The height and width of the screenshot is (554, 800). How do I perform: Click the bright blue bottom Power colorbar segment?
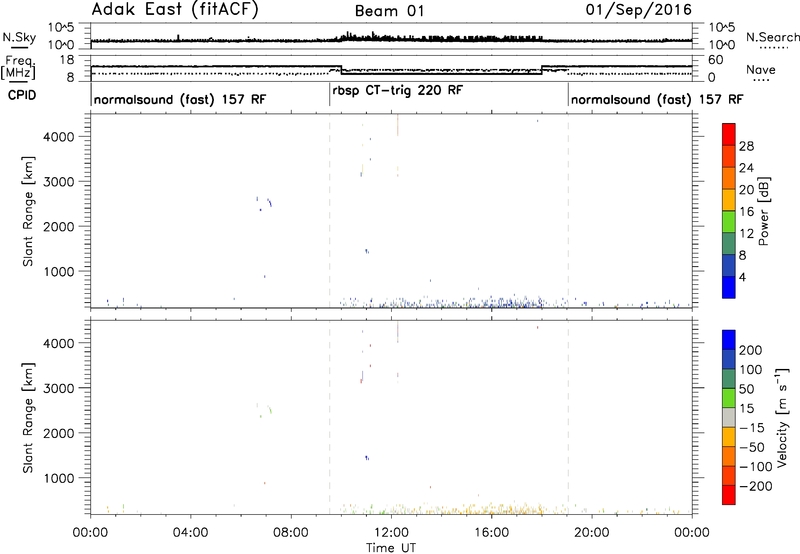(x=729, y=287)
